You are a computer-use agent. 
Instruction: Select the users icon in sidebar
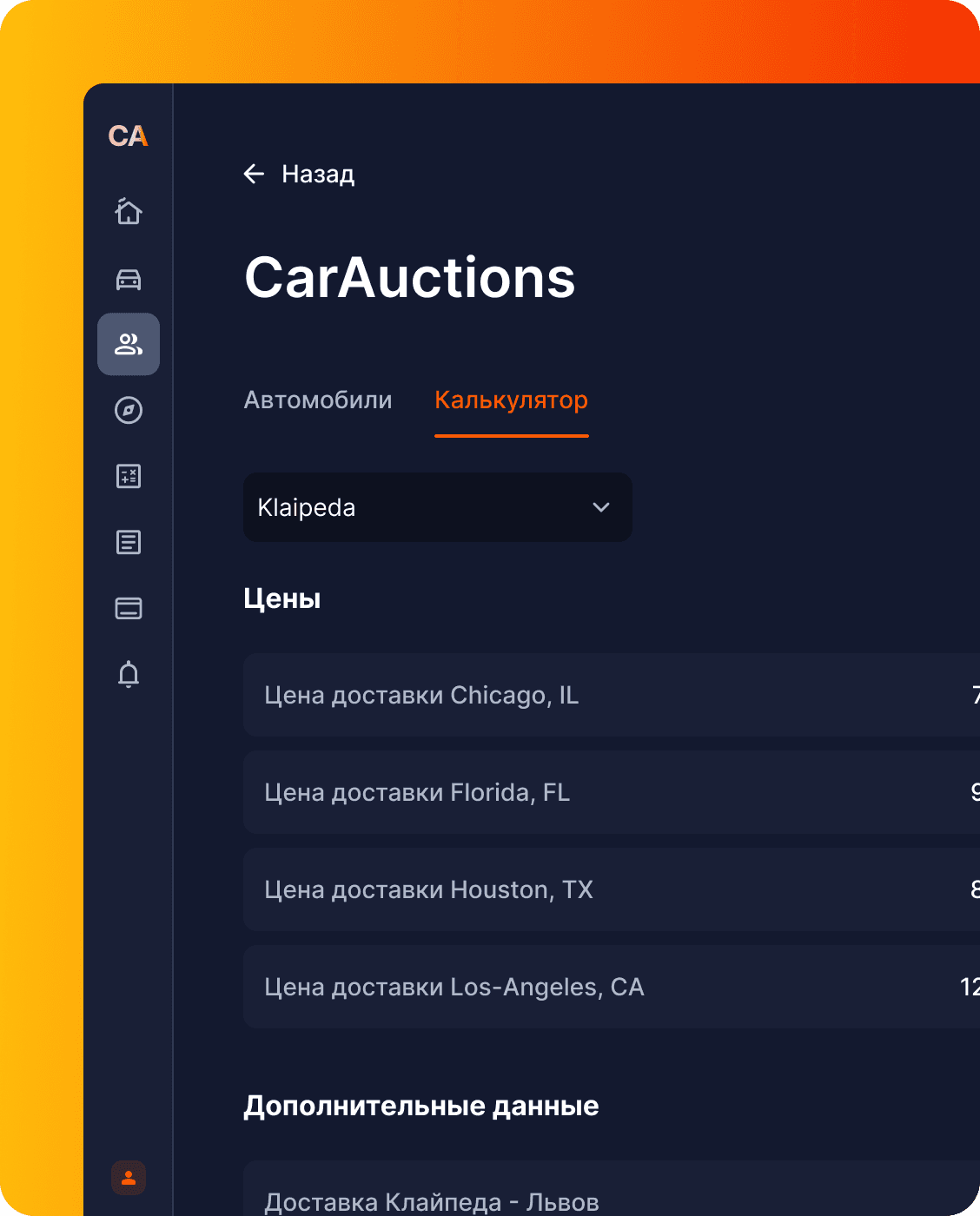(x=129, y=344)
